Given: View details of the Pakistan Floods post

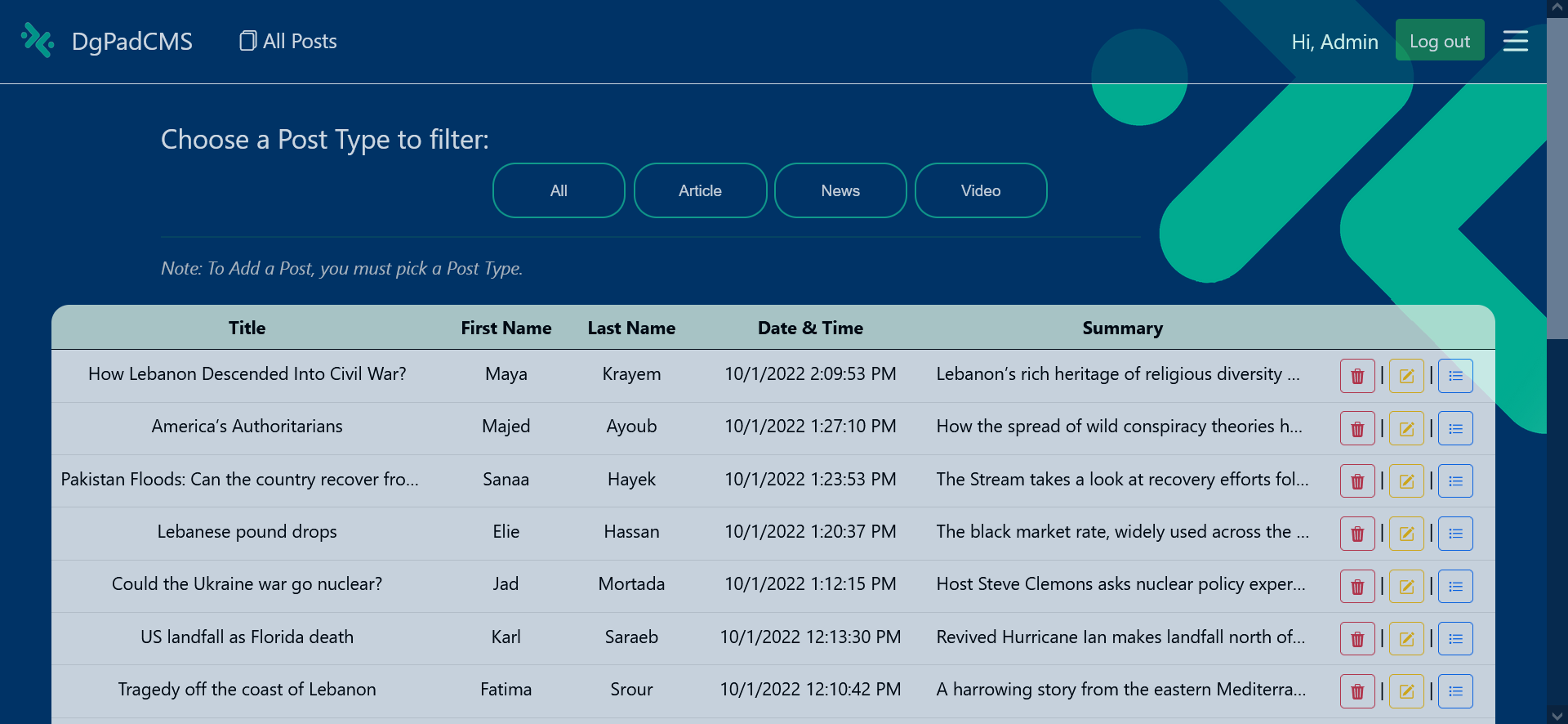Looking at the screenshot, I should click(1455, 481).
